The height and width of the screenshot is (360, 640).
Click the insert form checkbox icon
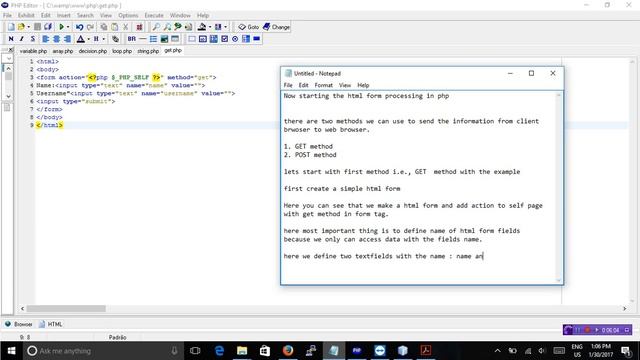coord(224,39)
